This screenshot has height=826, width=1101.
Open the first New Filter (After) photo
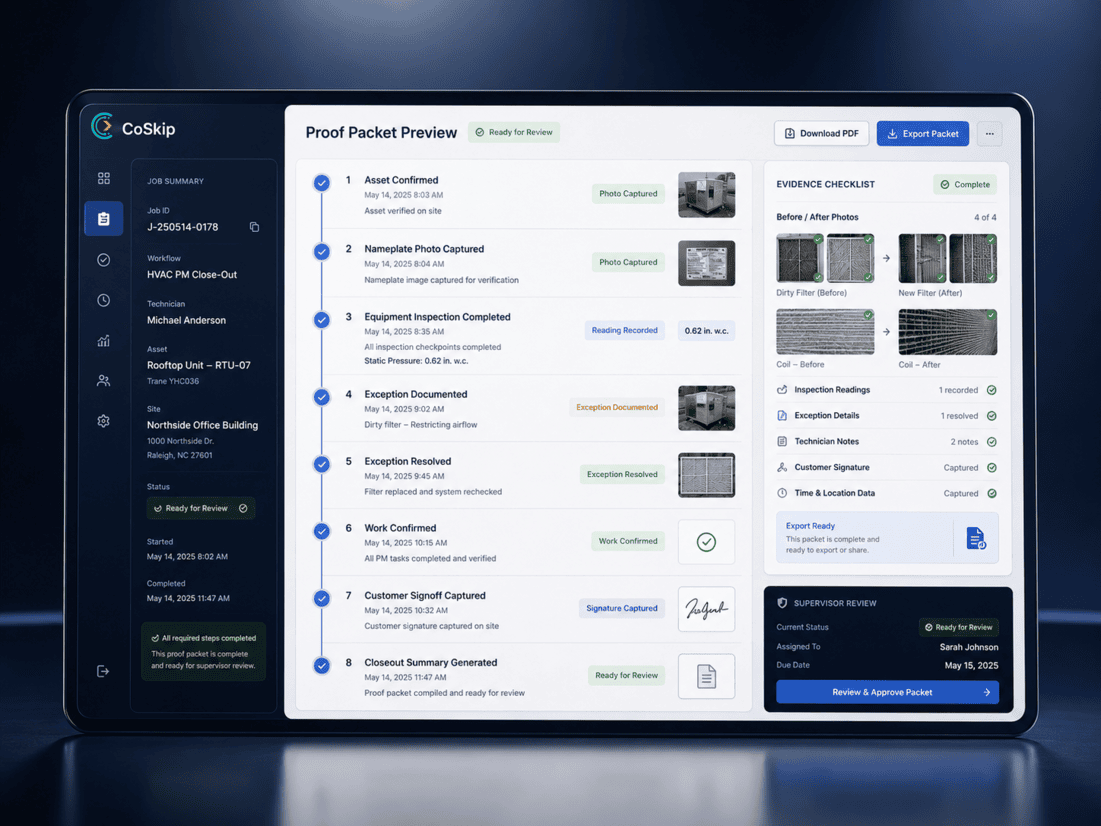coord(922,258)
